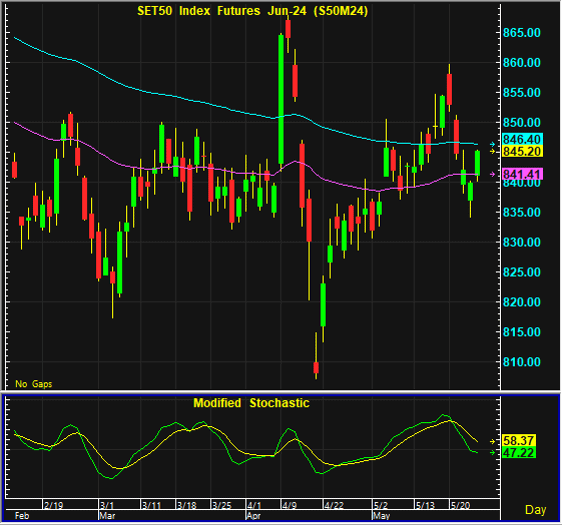Click the 810.00 price axis label

[x=521, y=362]
